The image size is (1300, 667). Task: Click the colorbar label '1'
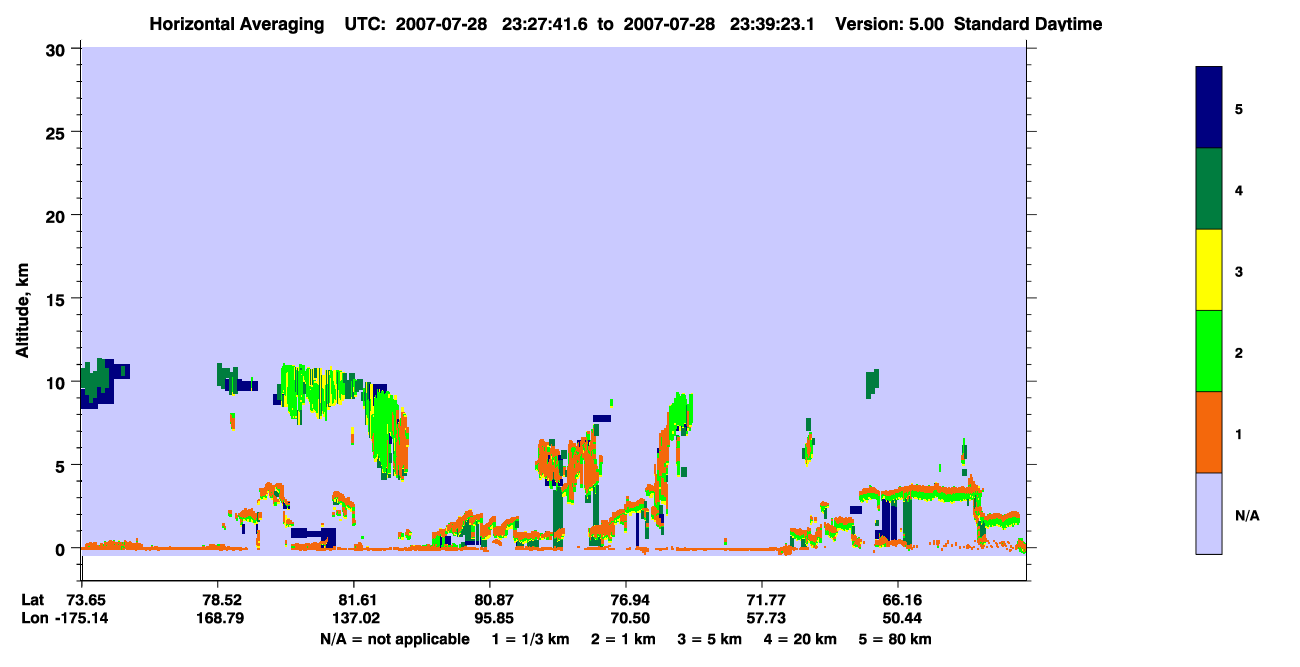point(1239,433)
